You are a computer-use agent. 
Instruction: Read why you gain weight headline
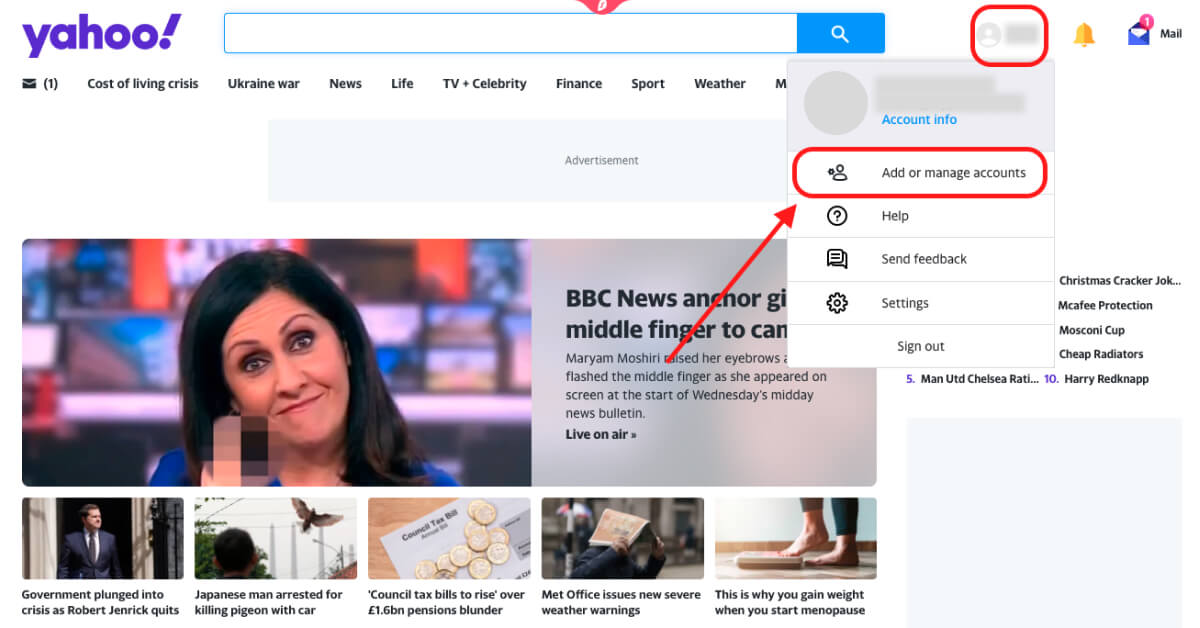pyautogui.click(x=790, y=602)
